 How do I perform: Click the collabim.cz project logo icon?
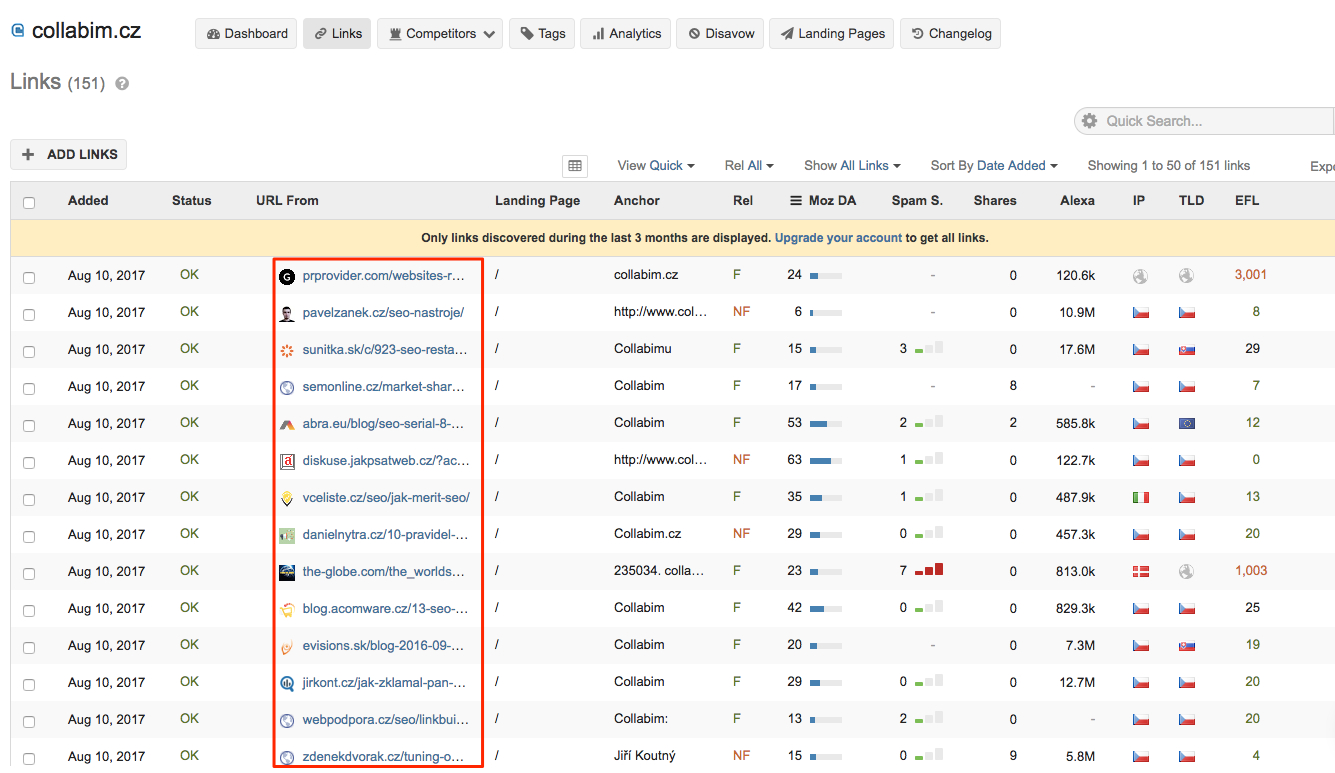(17, 31)
